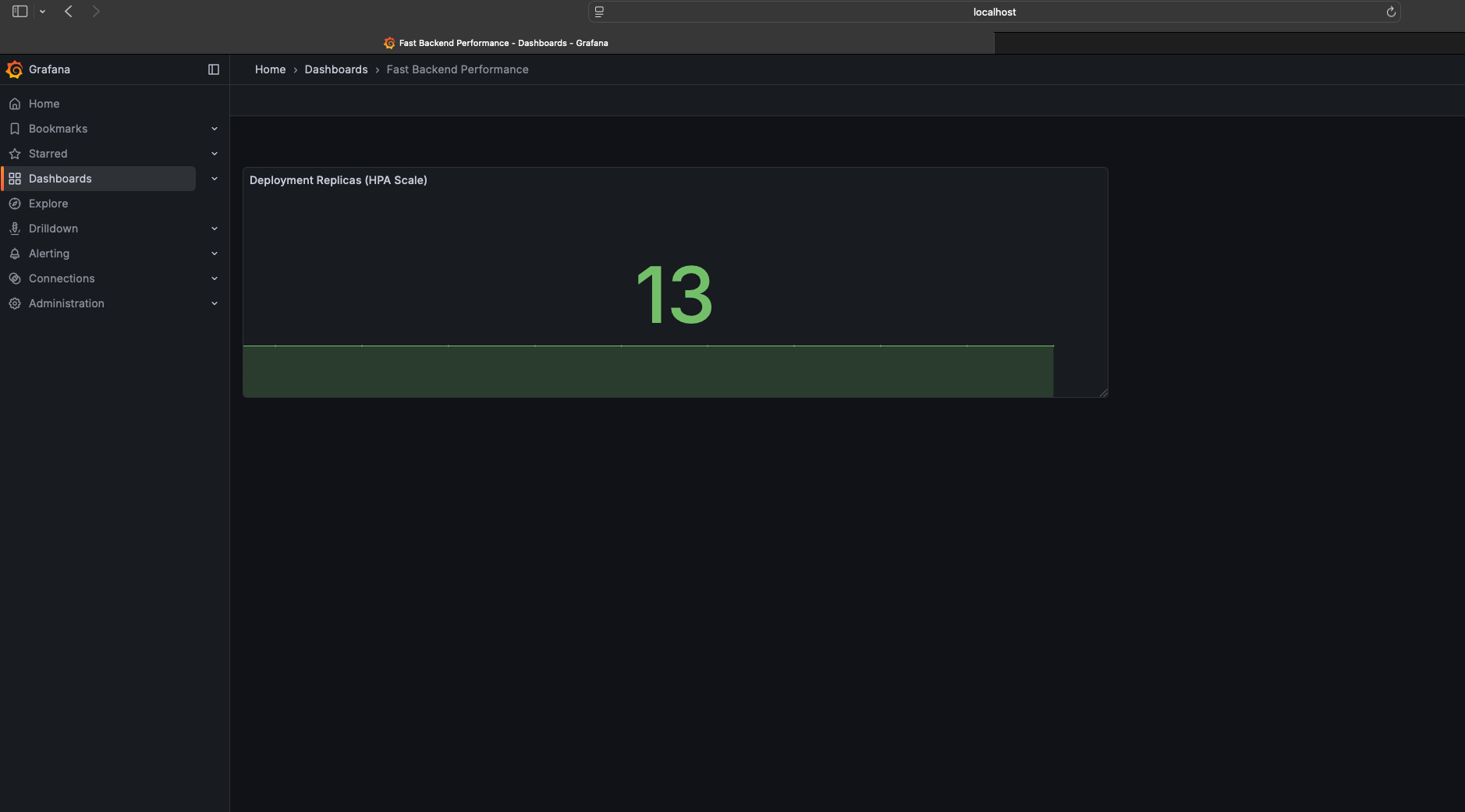Select the Fast Backend Performance browser tab
This screenshot has height=812, width=1465.
[x=497, y=43]
